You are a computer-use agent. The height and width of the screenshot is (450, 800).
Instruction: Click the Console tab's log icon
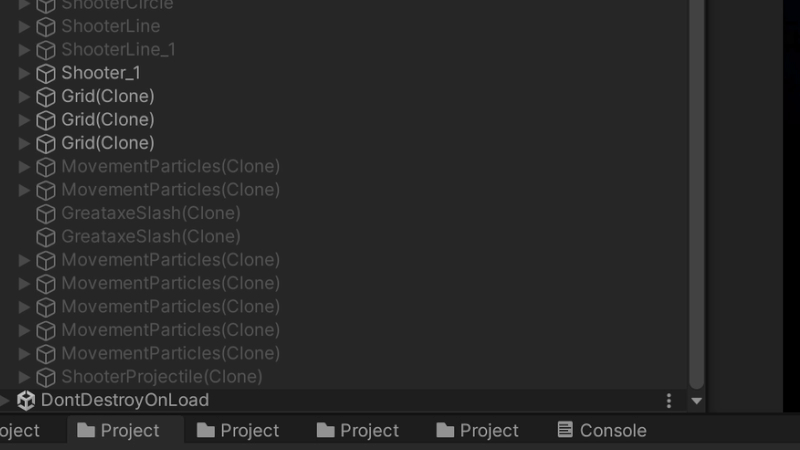coord(565,430)
